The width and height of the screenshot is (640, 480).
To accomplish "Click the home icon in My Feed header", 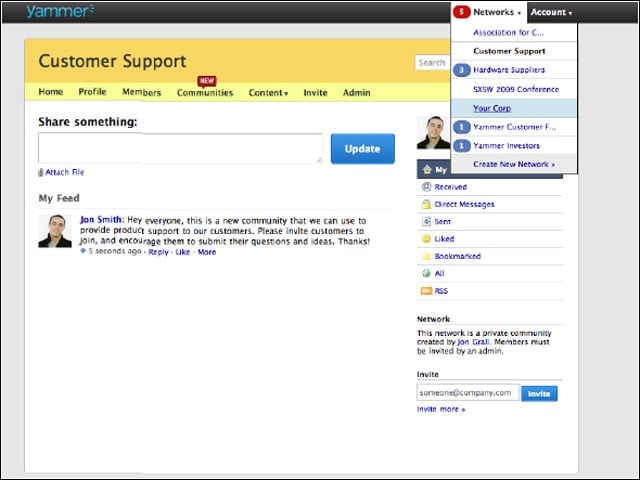I will [x=427, y=169].
